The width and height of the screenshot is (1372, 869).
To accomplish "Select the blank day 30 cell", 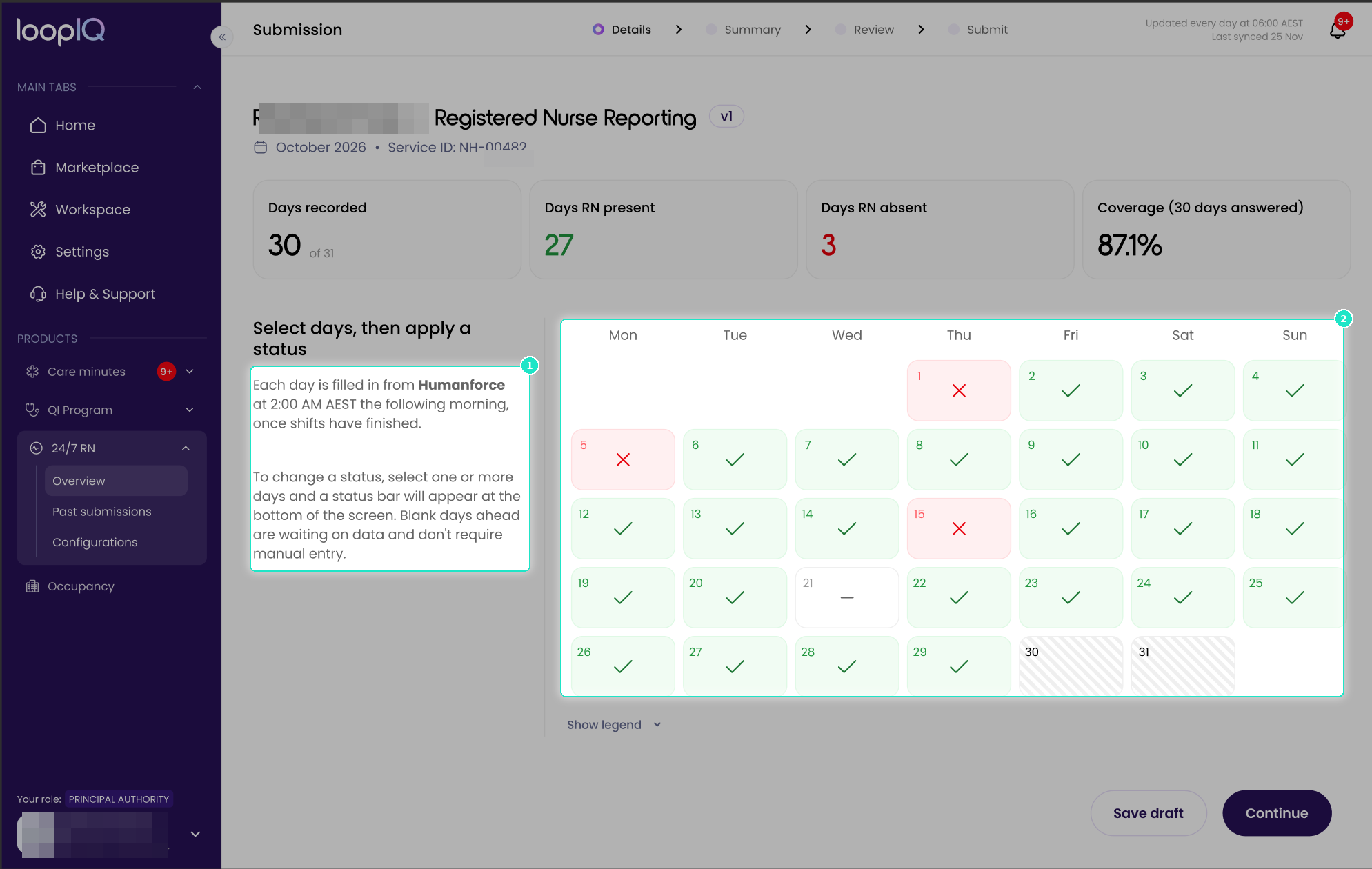I will point(1071,666).
